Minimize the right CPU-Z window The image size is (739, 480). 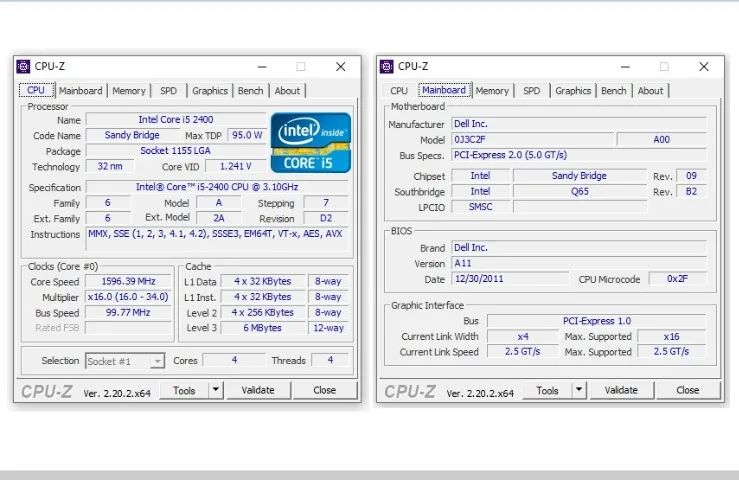pos(625,67)
